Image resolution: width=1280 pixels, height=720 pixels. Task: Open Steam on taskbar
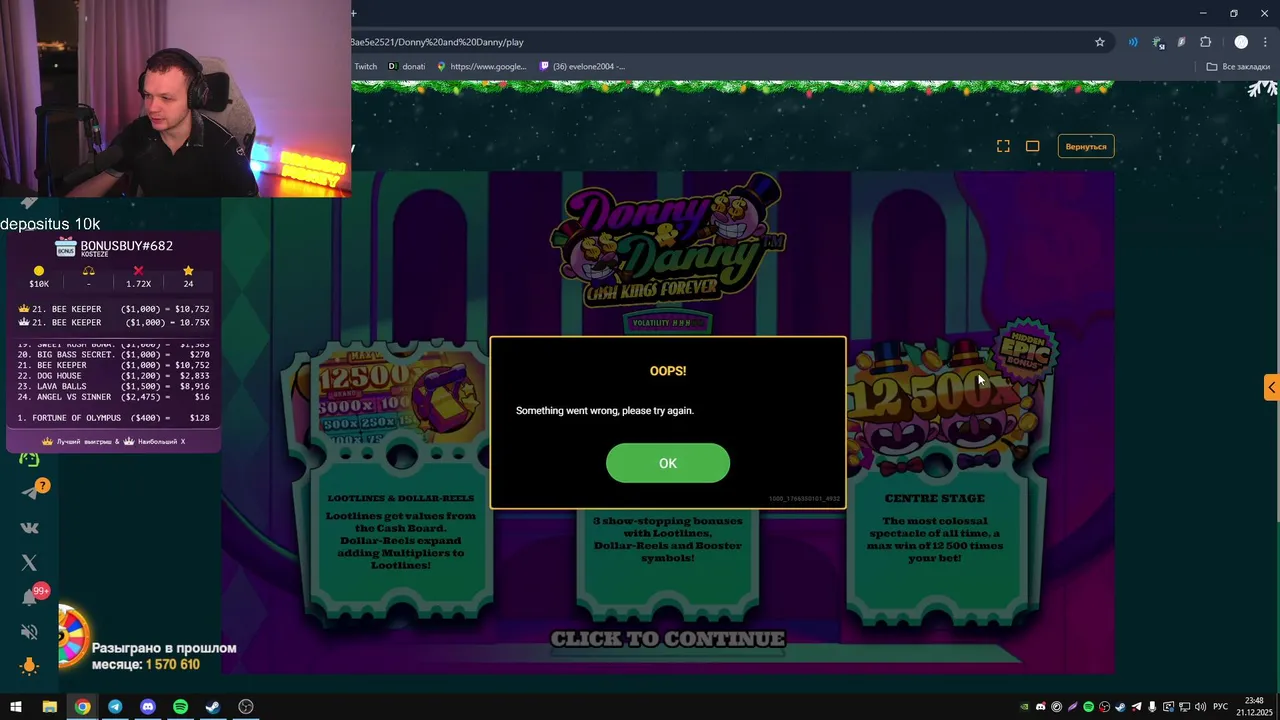(x=213, y=707)
